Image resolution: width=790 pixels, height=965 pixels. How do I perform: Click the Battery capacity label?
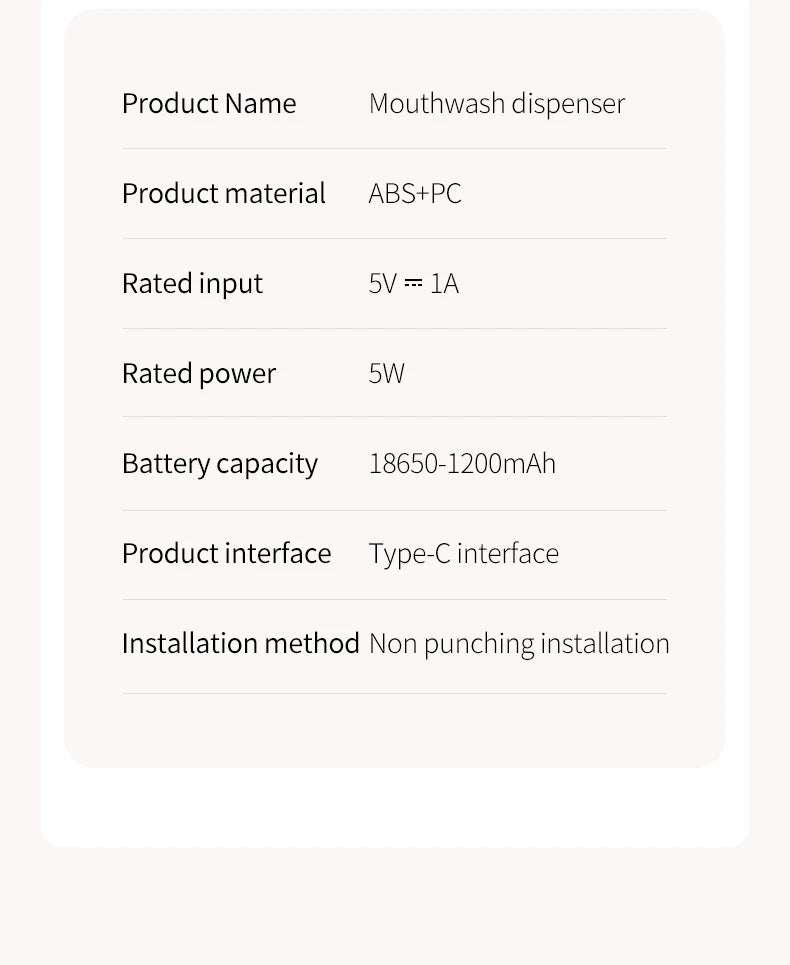220,464
